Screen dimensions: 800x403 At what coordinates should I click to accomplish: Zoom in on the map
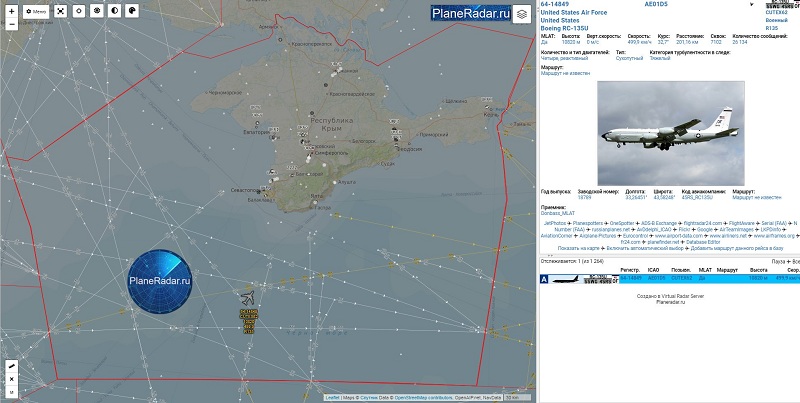[11, 10]
